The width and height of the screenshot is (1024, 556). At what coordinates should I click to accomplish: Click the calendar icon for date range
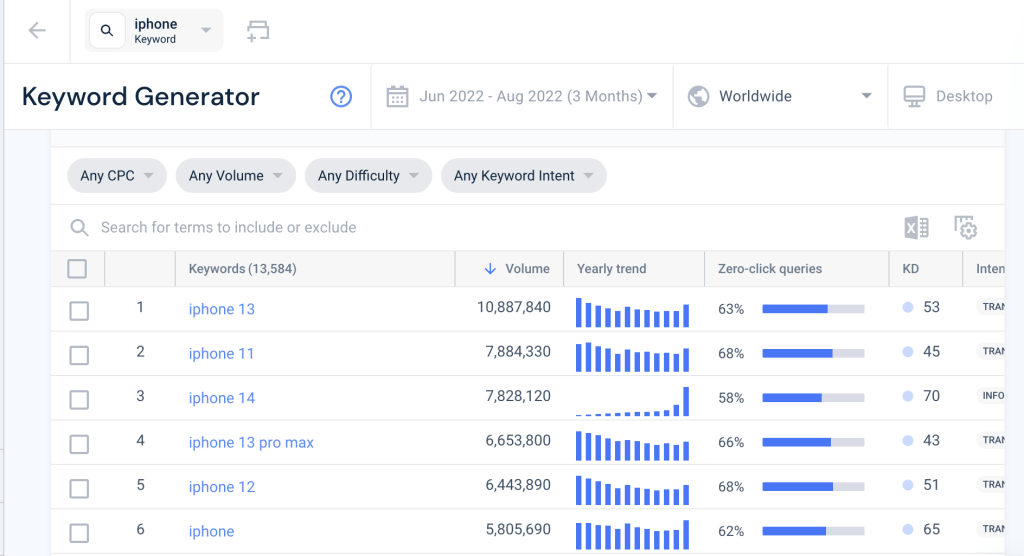pyautogui.click(x=397, y=97)
